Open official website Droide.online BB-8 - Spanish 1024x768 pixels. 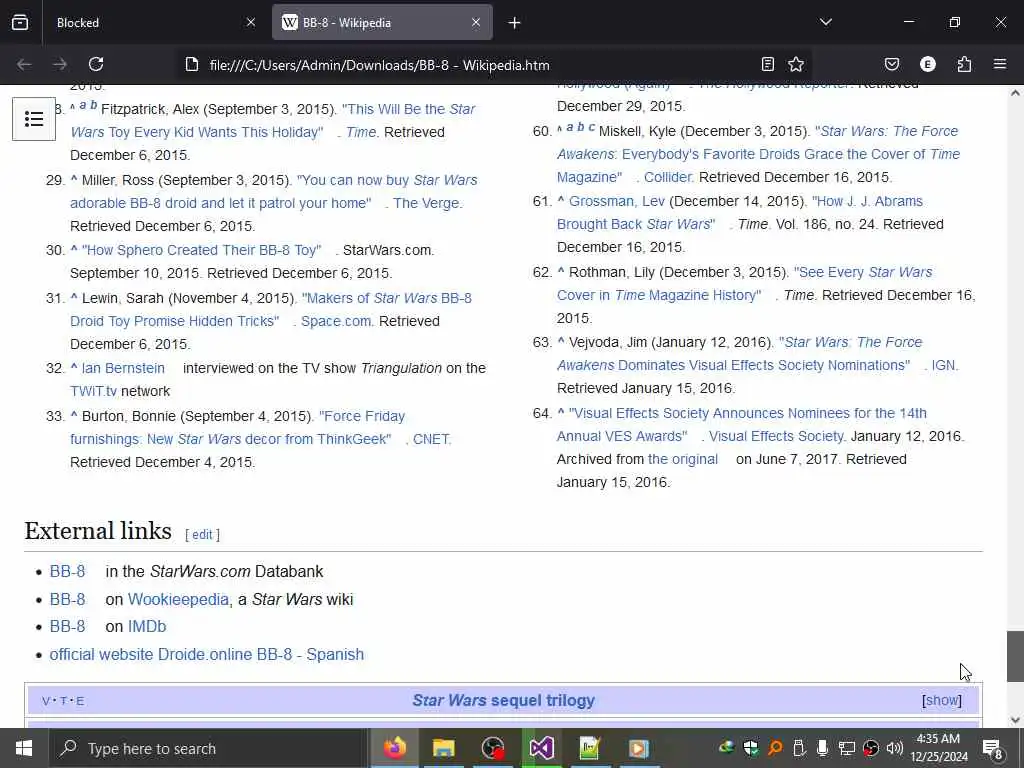[x=206, y=654]
